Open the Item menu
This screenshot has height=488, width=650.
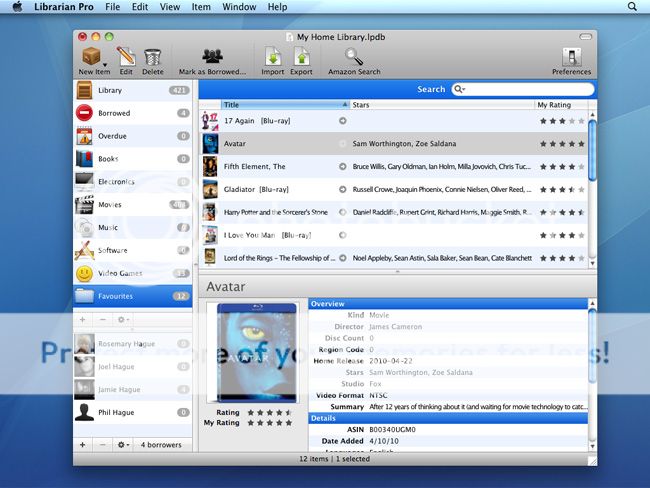[201, 7]
